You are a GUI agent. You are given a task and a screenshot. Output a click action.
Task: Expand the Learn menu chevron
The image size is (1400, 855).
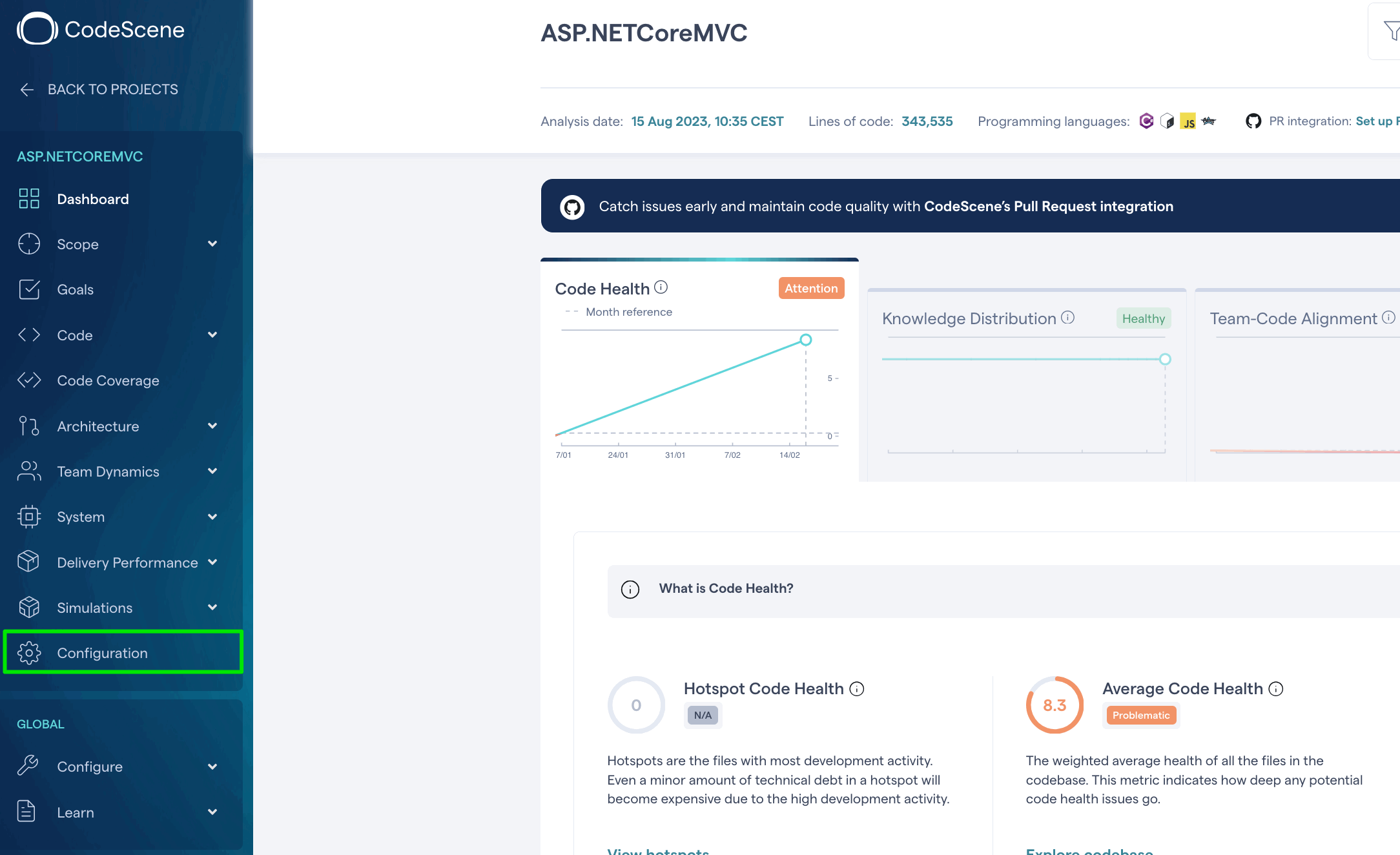212,812
